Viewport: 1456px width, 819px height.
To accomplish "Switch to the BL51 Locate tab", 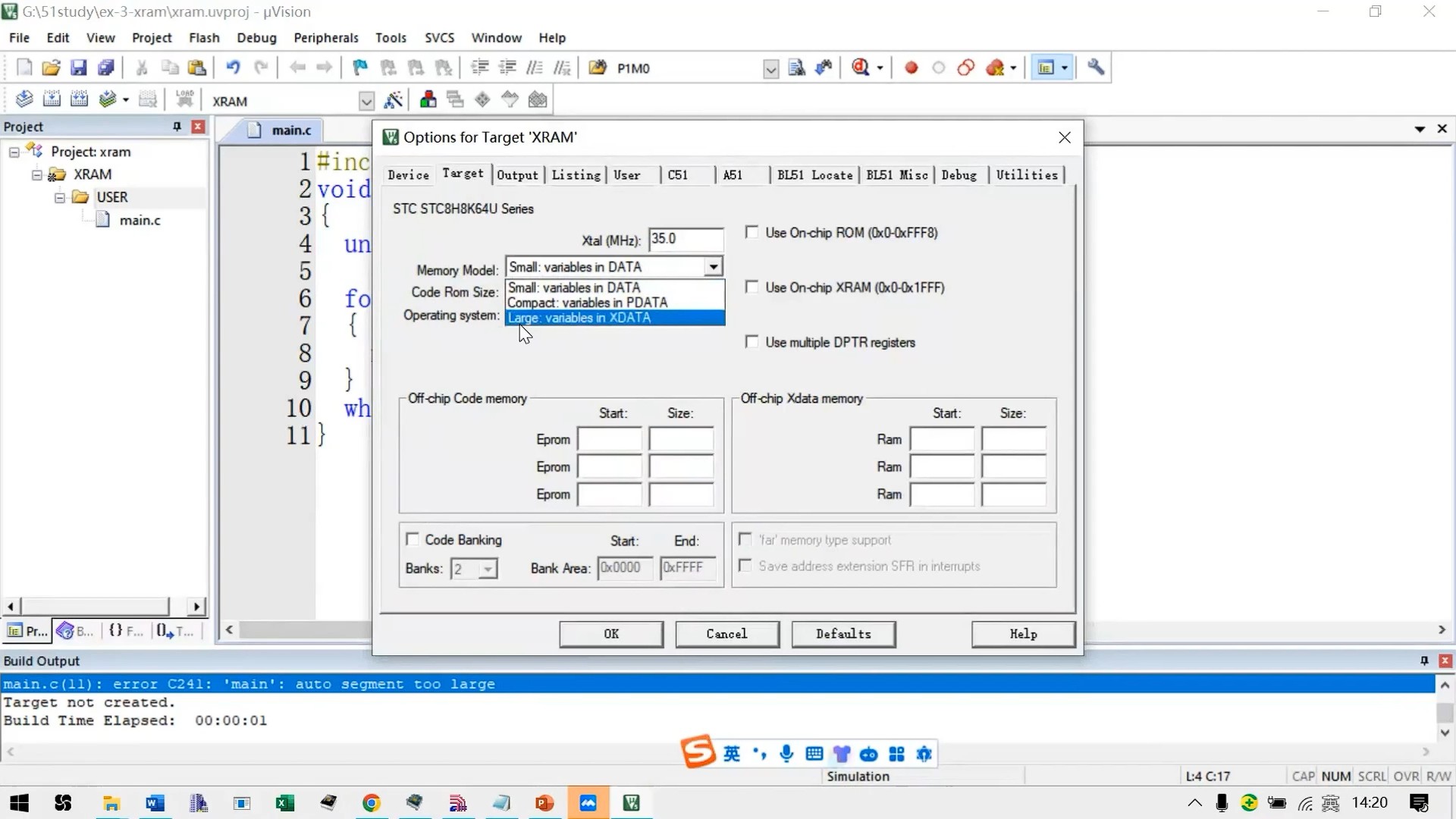I will click(814, 175).
